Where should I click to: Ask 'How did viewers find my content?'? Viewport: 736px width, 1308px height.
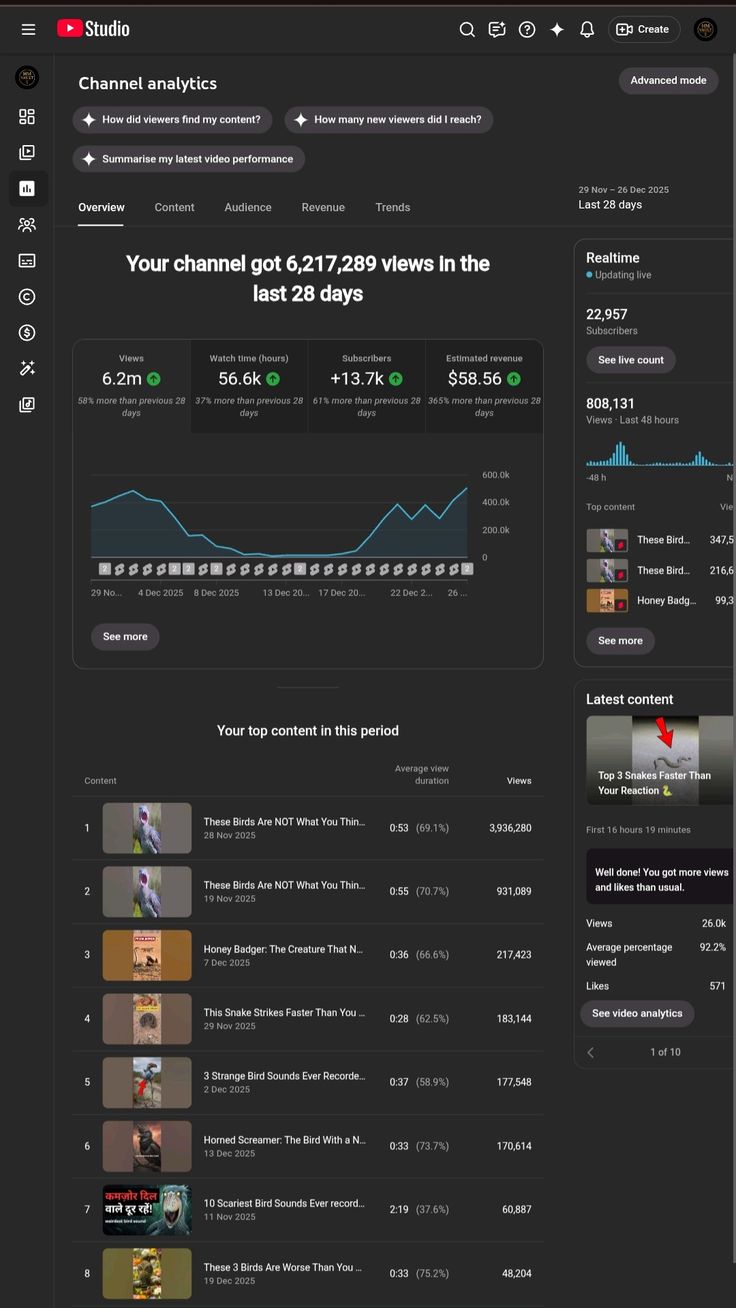172,120
